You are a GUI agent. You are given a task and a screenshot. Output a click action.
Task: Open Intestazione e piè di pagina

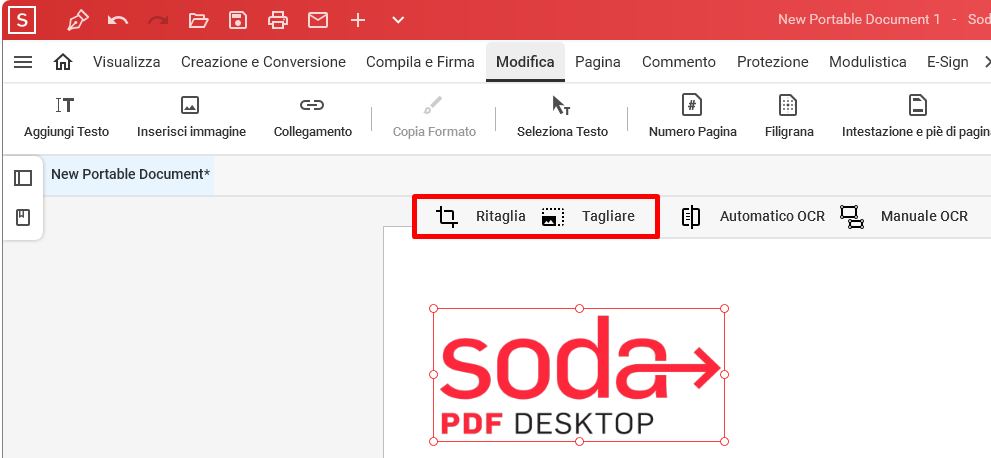coord(916,117)
